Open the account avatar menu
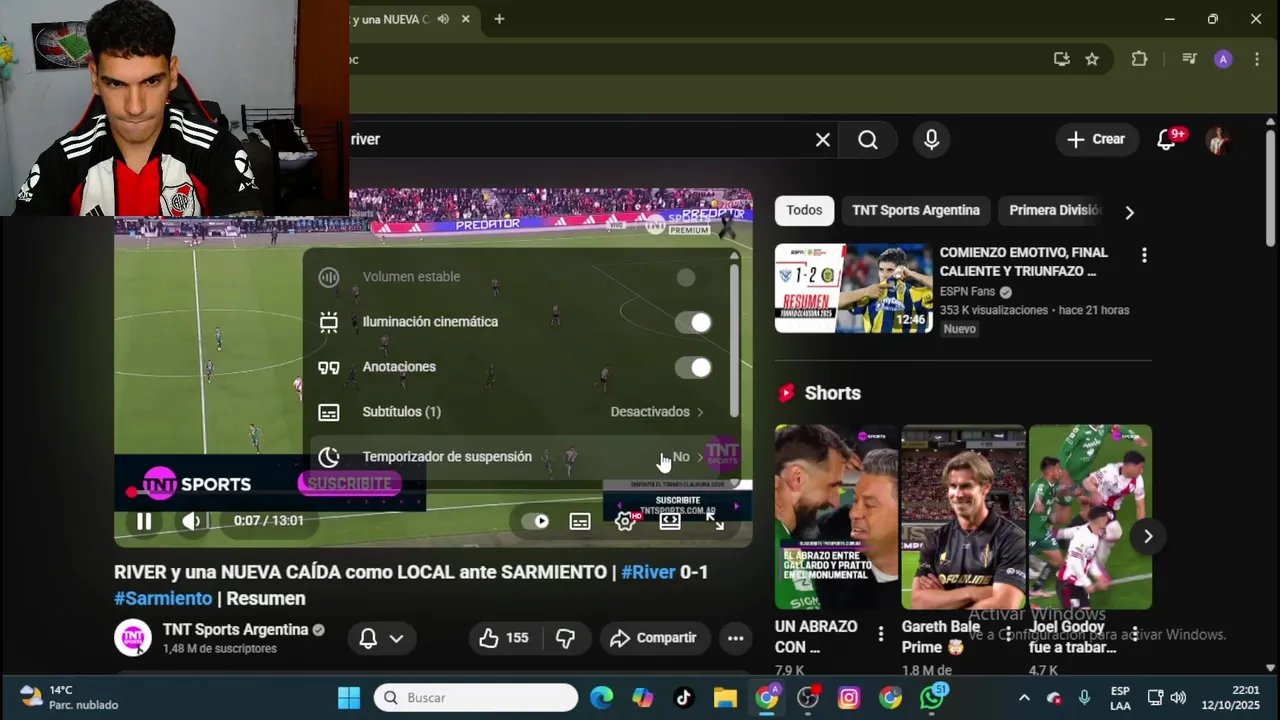This screenshot has width=1280, height=720. 1218,140
